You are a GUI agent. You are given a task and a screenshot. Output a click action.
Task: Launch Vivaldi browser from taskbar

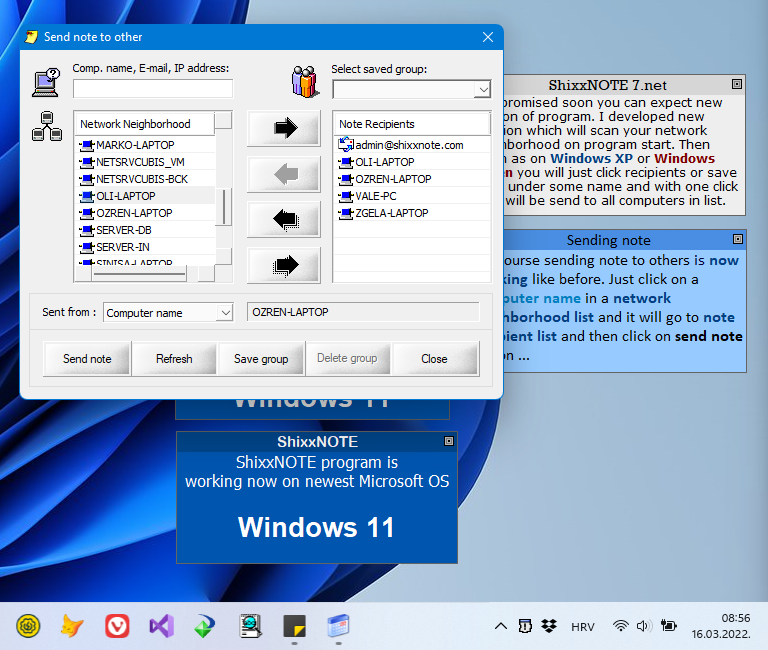click(x=117, y=626)
